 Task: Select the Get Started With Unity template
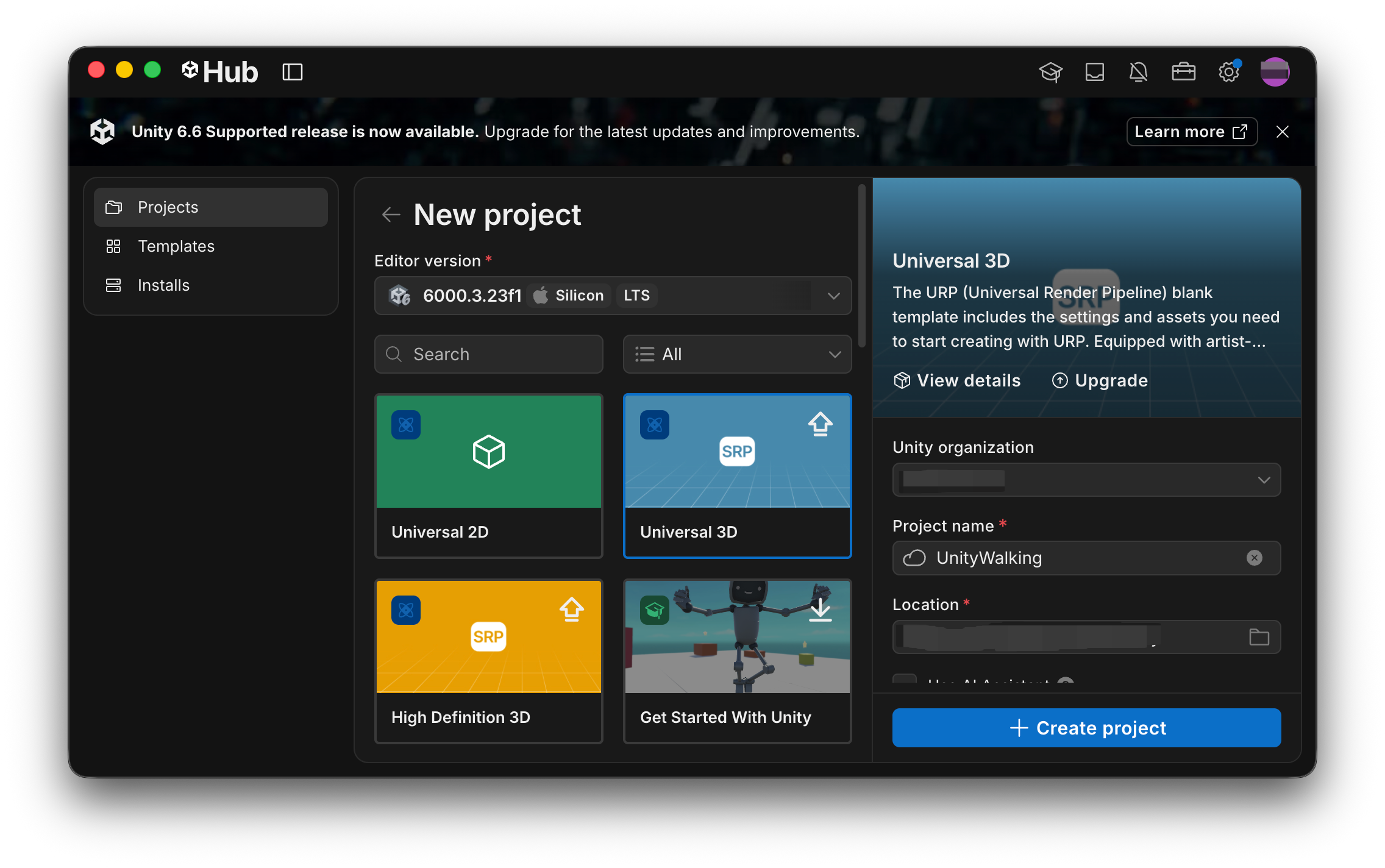click(737, 661)
